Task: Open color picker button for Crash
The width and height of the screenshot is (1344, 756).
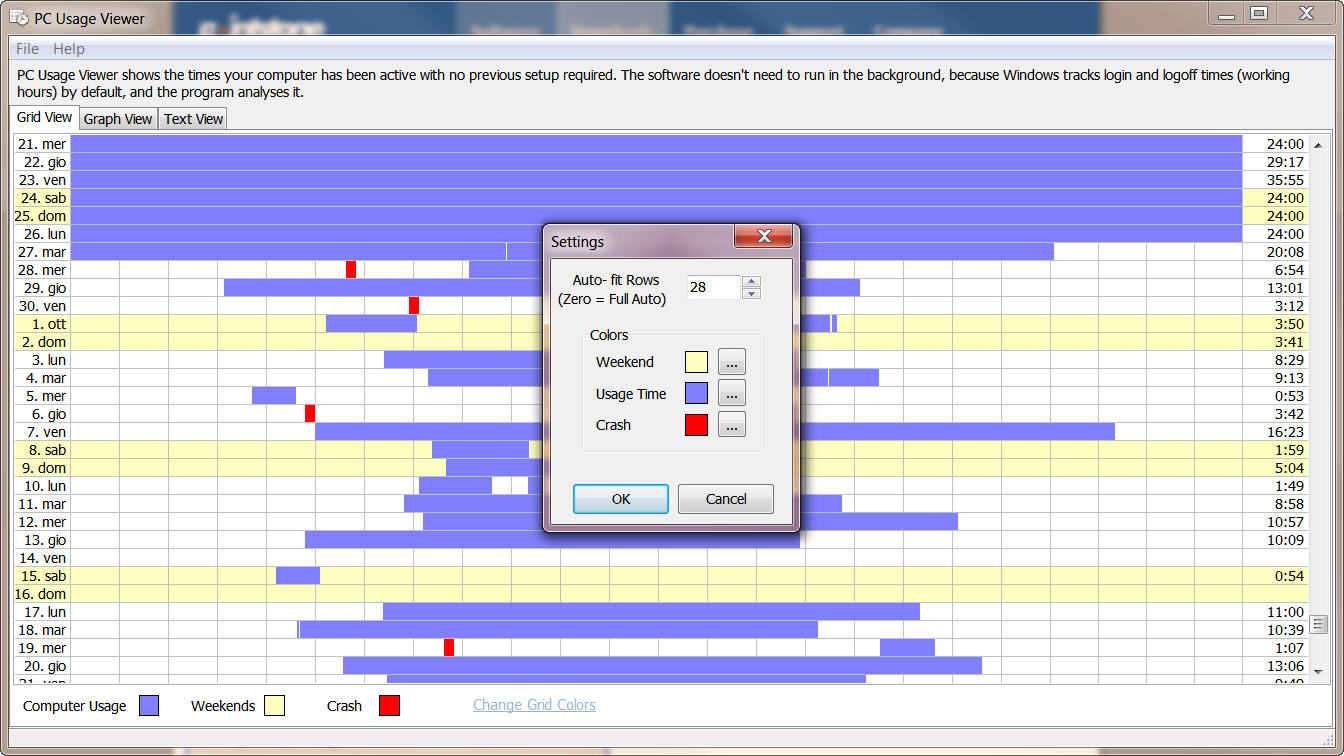Action: (731, 425)
